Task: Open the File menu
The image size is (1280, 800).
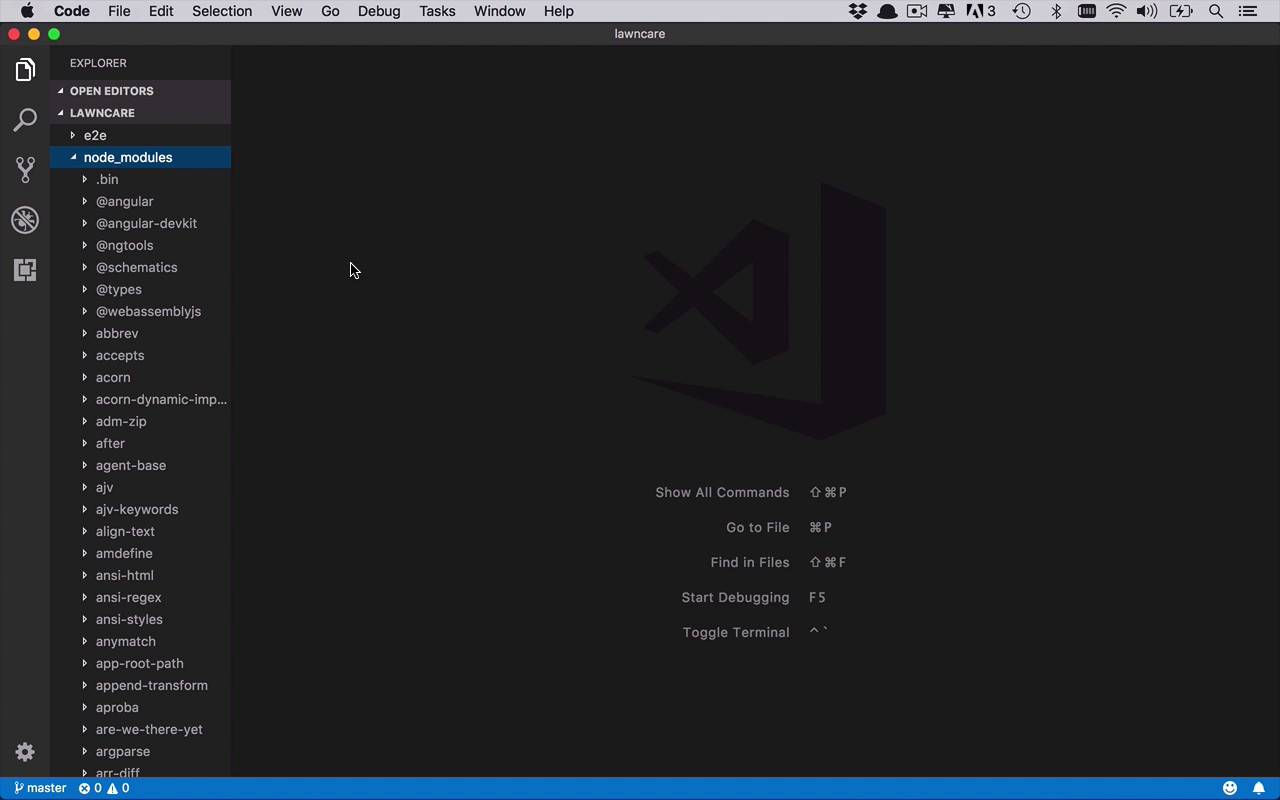Action: pos(119,11)
